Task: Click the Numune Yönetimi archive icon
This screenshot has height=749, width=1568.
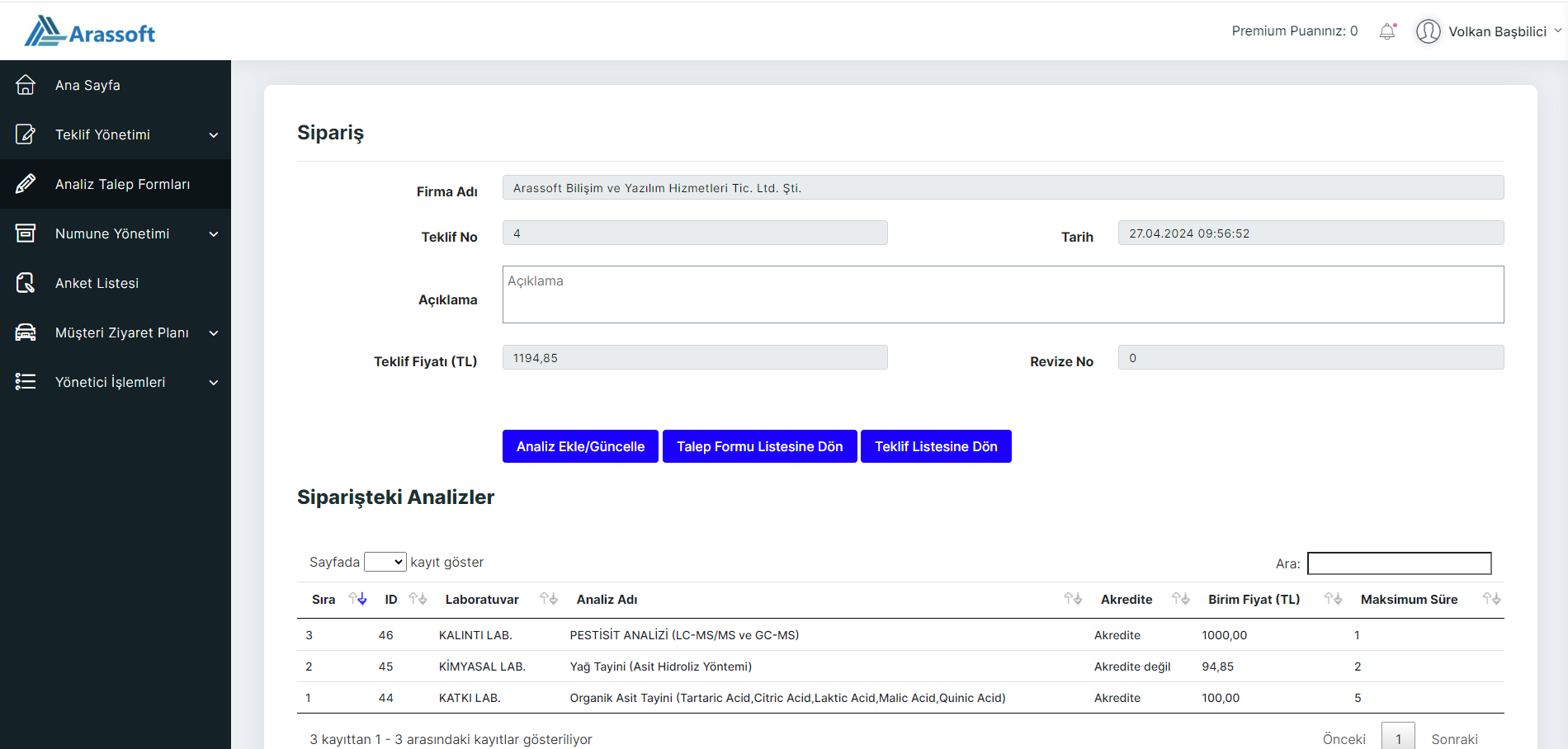Action: point(26,233)
